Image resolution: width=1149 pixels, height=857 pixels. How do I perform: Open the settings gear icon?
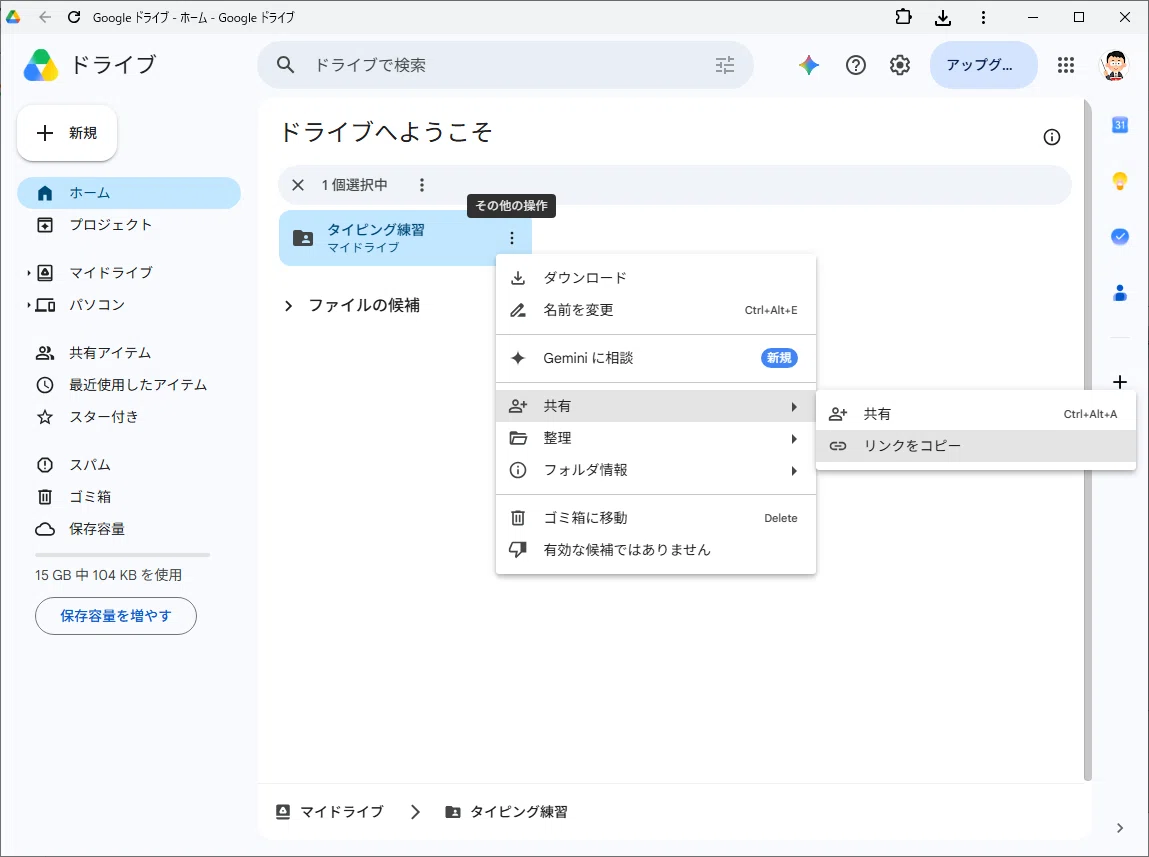900,65
